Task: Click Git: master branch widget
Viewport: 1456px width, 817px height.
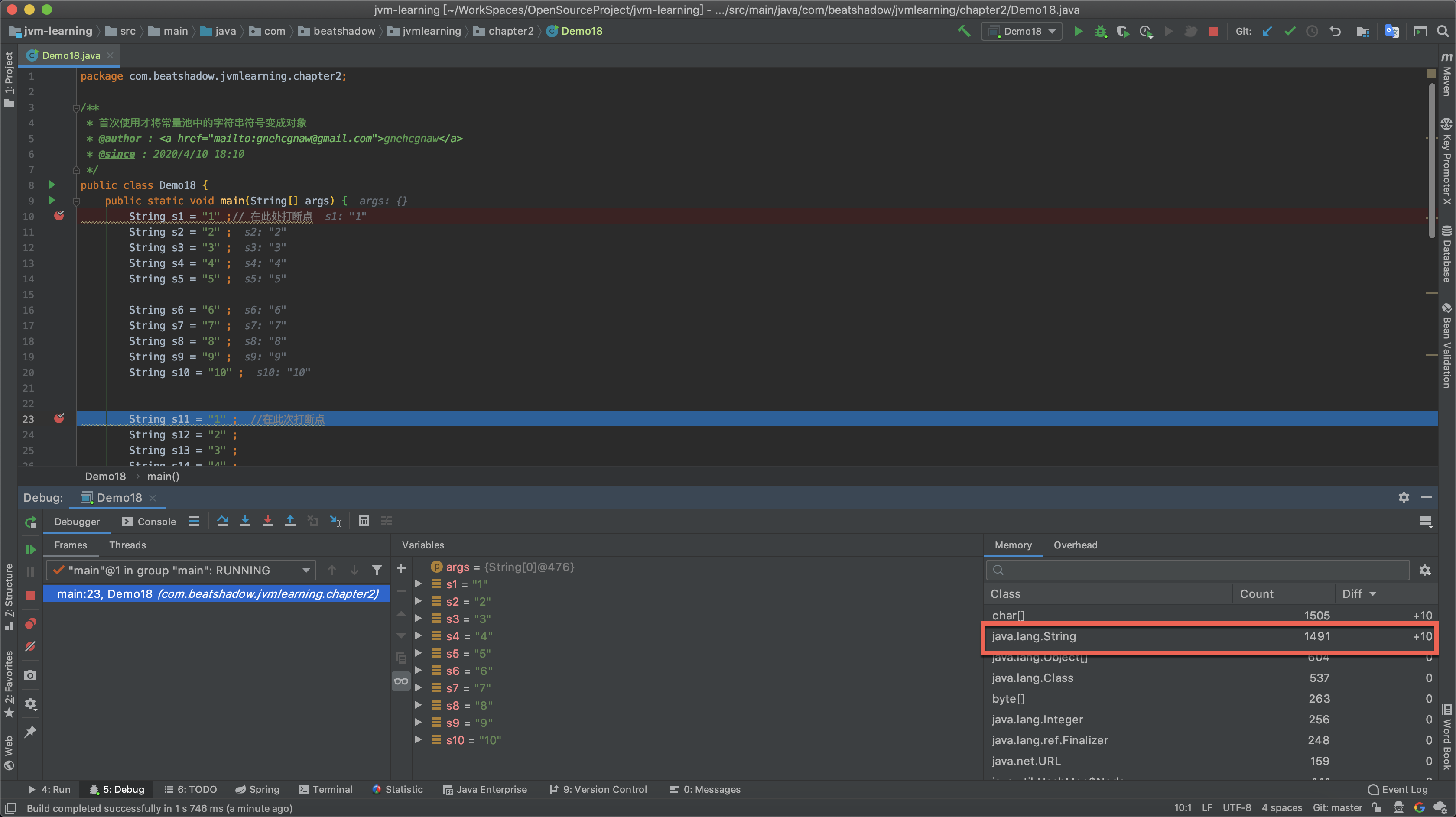Action: point(1337,808)
